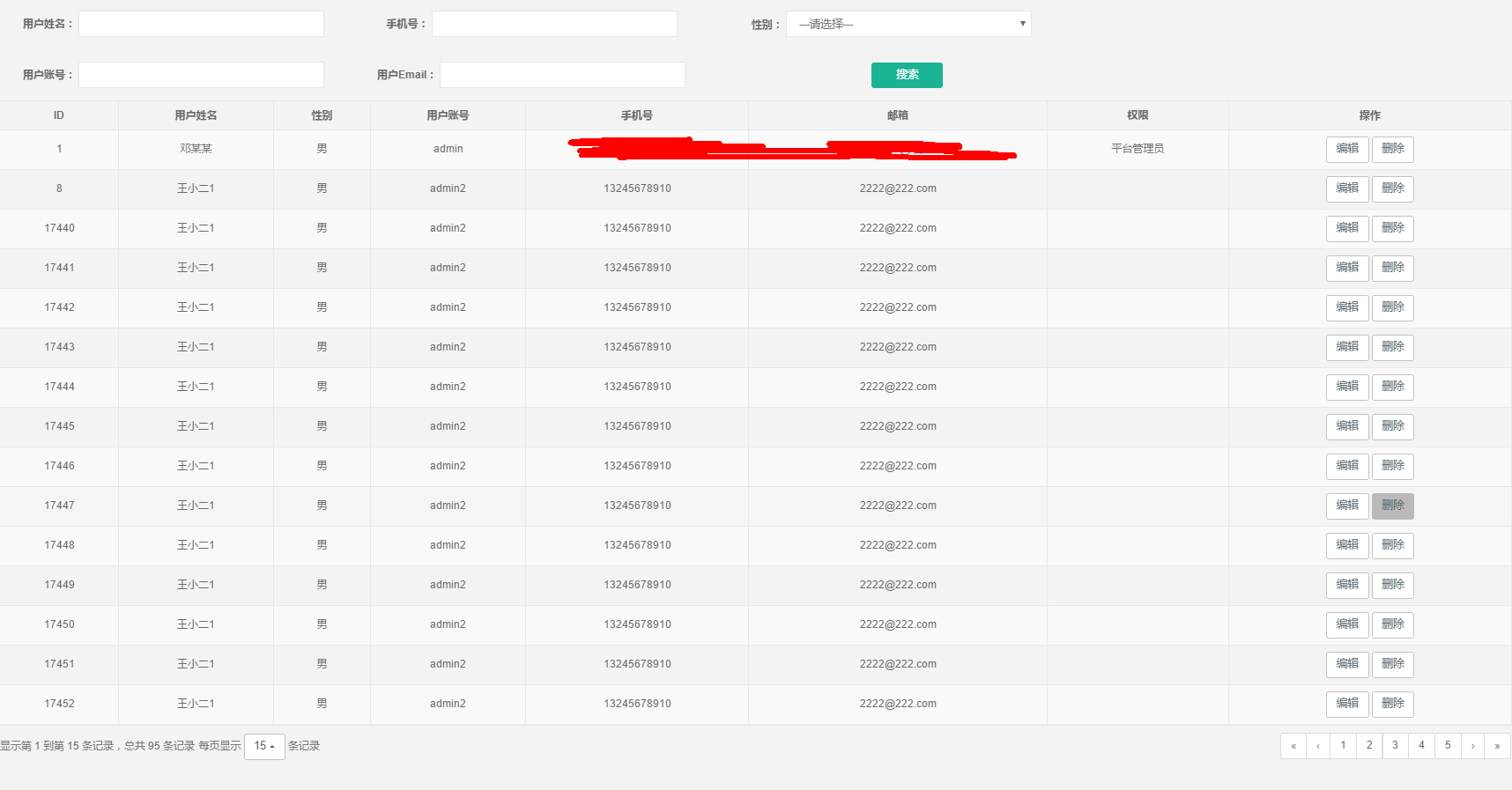
Task: Select page 5 in pagination
Action: click(x=1448, y=745)
